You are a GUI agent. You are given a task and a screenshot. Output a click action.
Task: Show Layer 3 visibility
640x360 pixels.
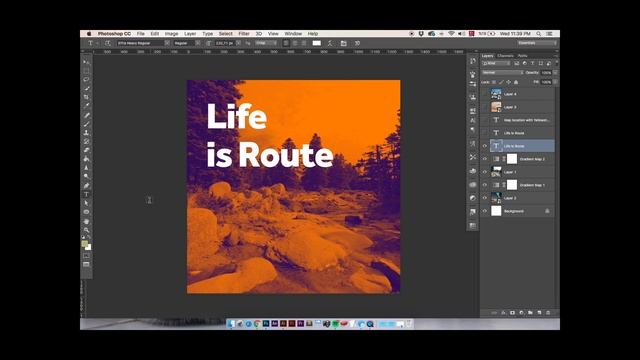(x=485, y=107)
